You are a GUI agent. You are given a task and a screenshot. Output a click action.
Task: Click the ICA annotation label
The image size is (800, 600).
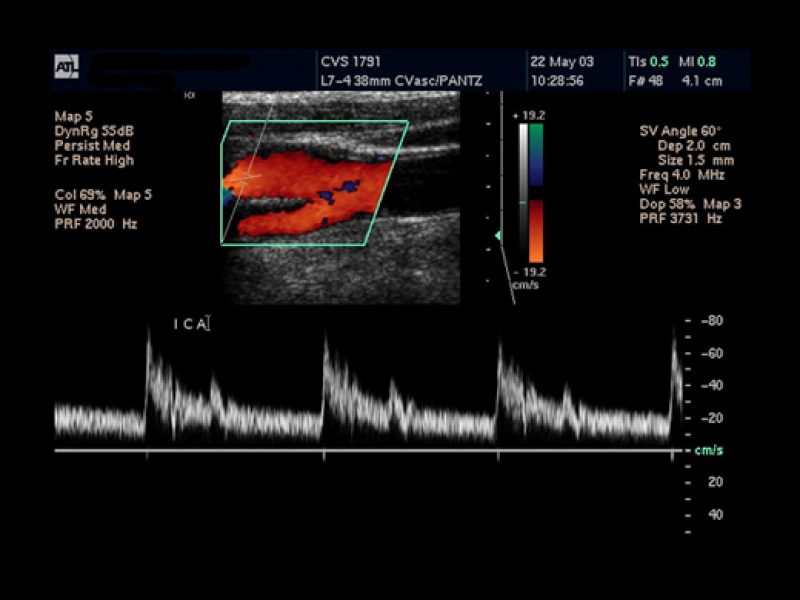(190, 323)
